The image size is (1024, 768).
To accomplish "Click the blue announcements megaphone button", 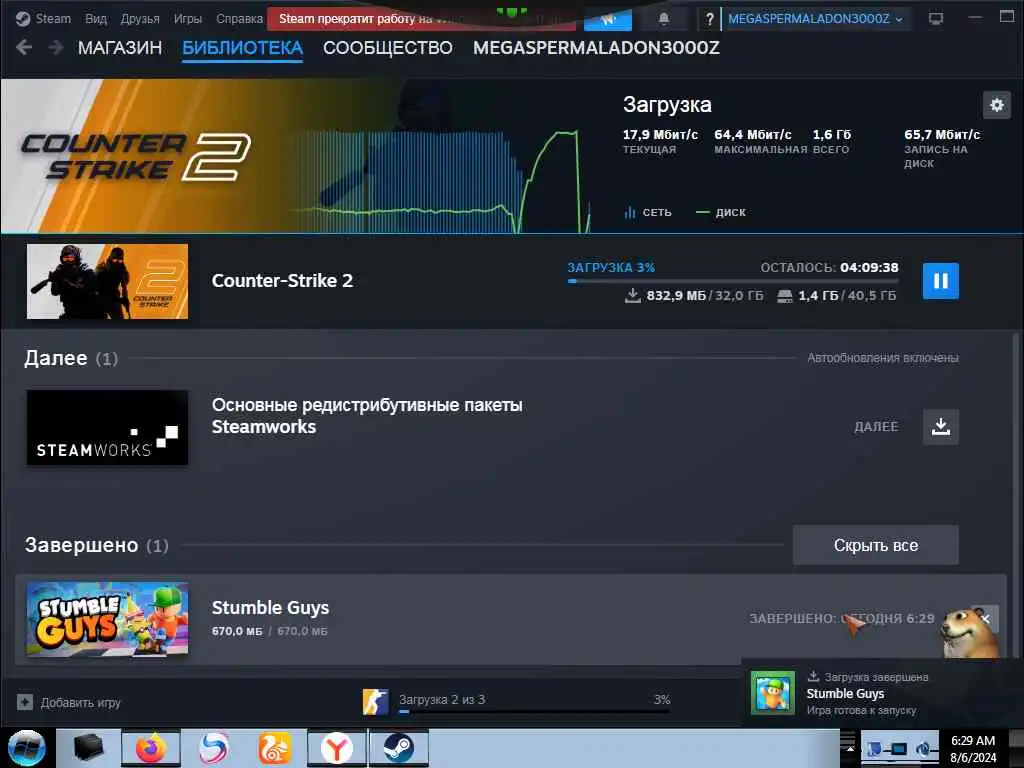I will pyautogui.click(x=607, y=19).
